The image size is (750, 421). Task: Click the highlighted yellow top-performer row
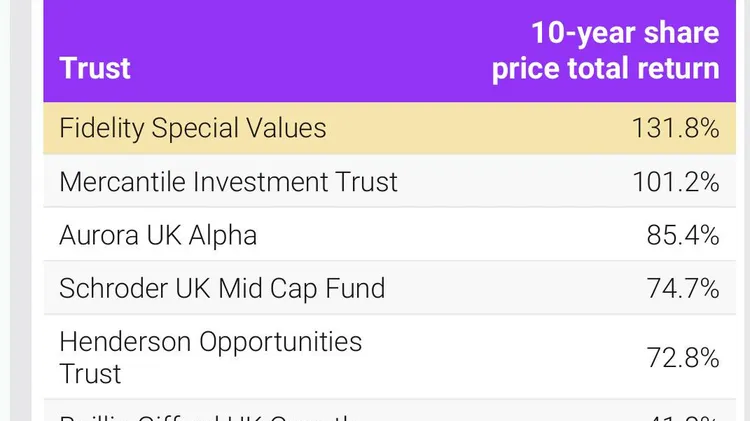coord(389,128)
